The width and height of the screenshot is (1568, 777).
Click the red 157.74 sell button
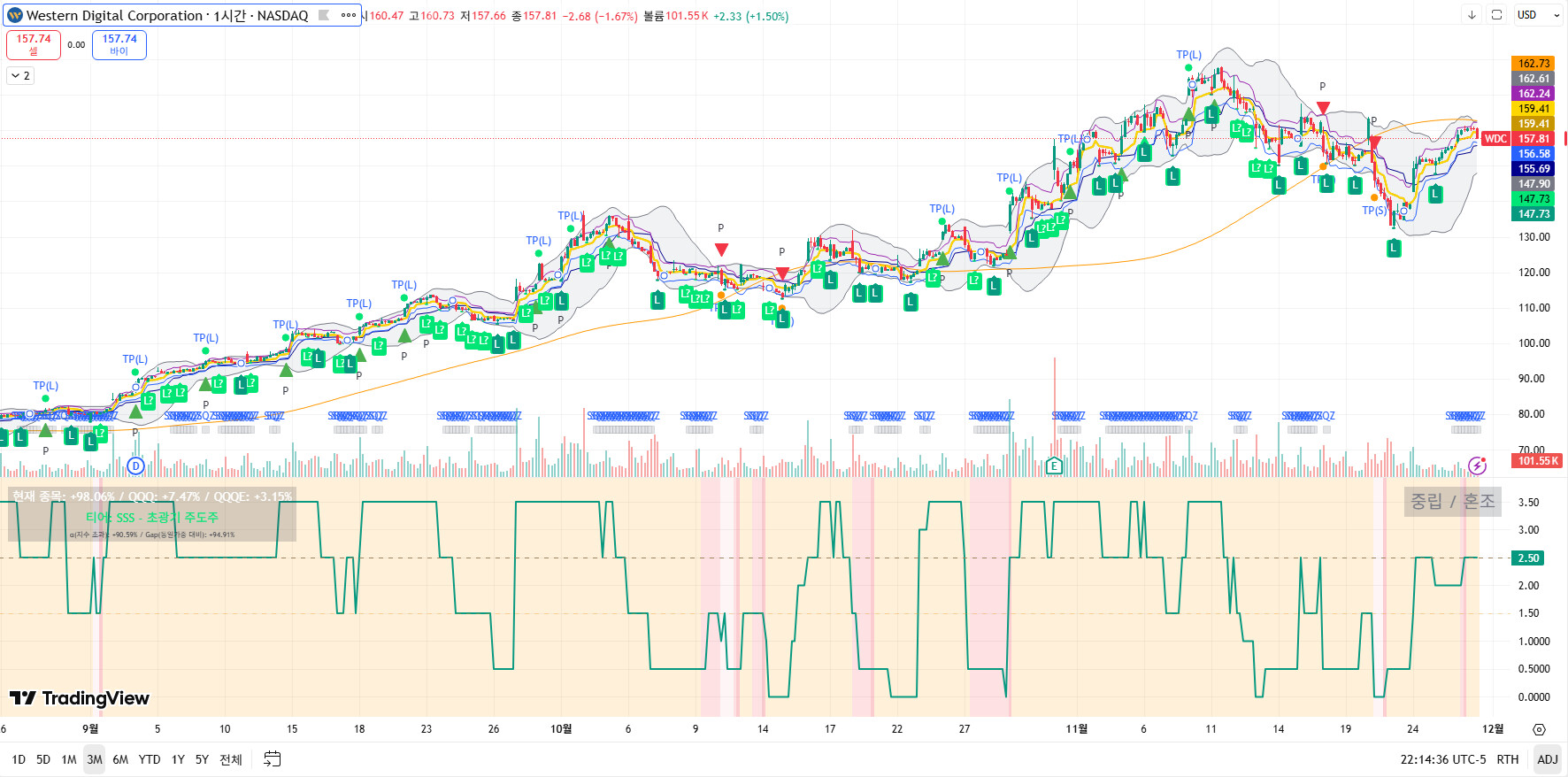(x=34, y=44)
